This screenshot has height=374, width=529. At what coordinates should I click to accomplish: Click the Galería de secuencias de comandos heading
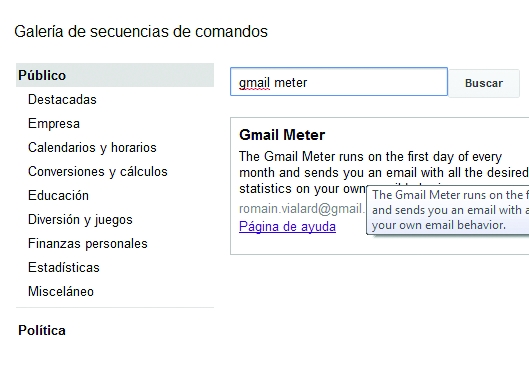pyautogui.click(x=141, y=31)
